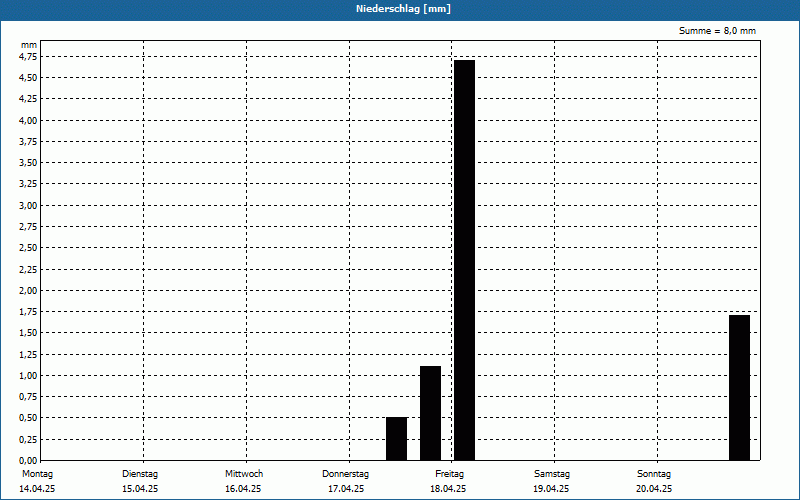Click the Freitag day label

click(x=449, y=474)
